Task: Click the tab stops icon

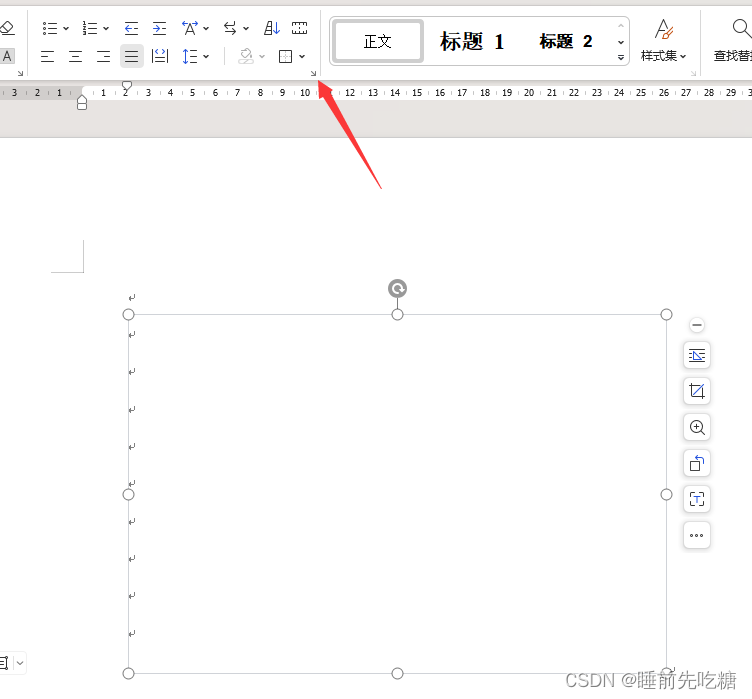Action: click(x=230, y=28)
